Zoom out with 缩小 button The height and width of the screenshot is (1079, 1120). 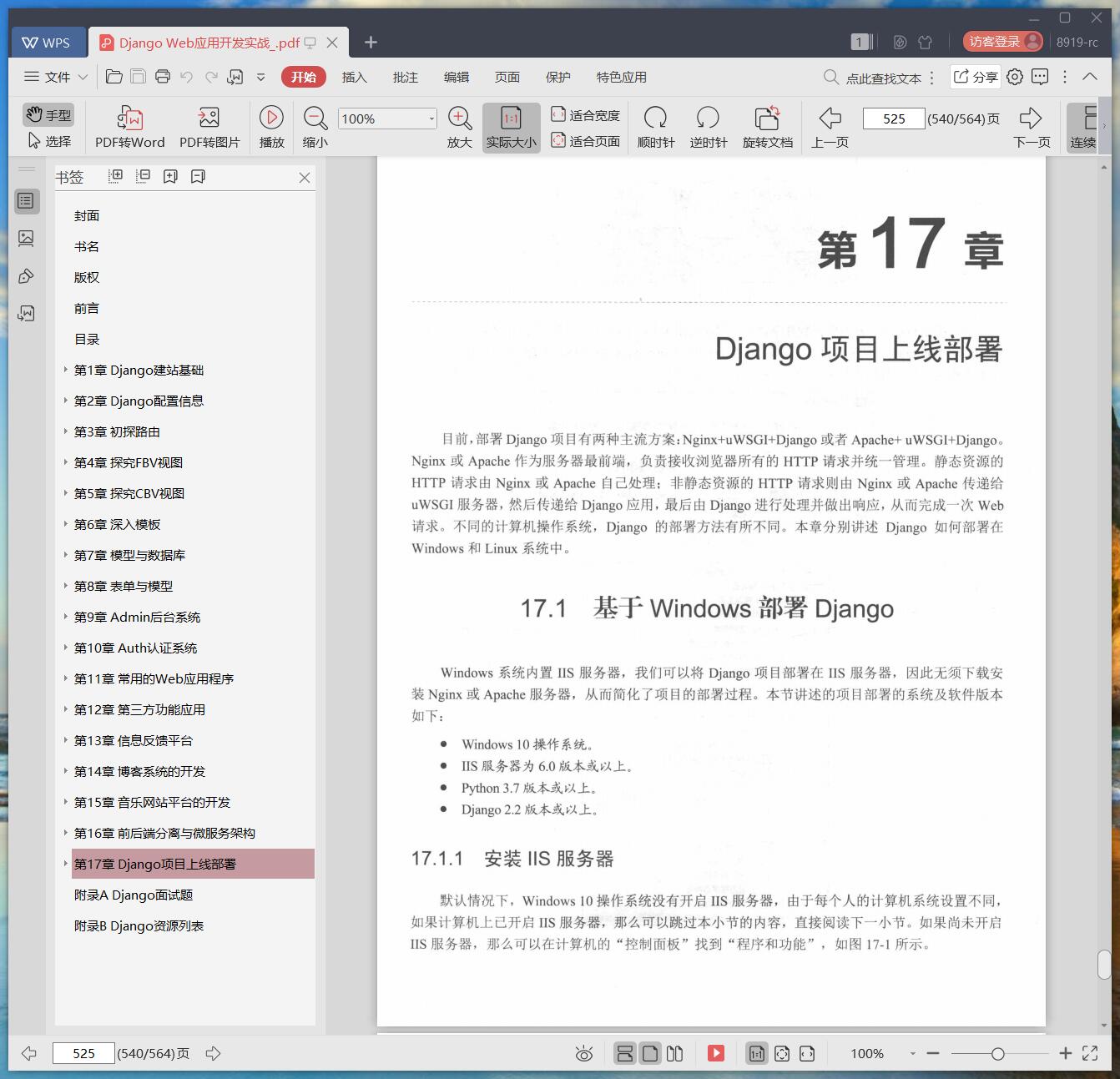point(315,127)
